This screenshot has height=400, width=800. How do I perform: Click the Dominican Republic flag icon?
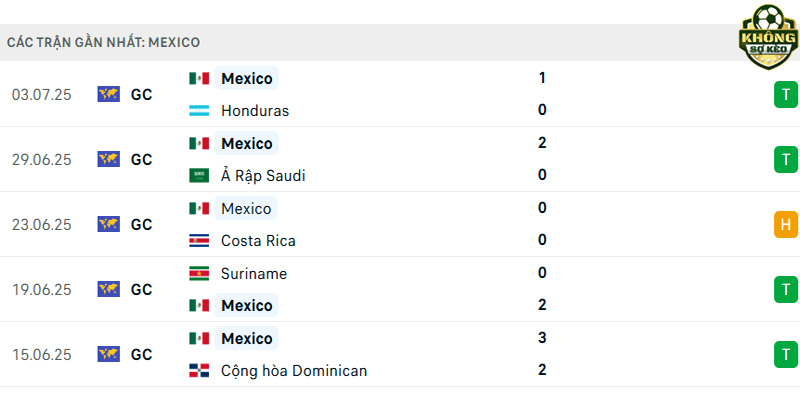(x=199, y=370)
